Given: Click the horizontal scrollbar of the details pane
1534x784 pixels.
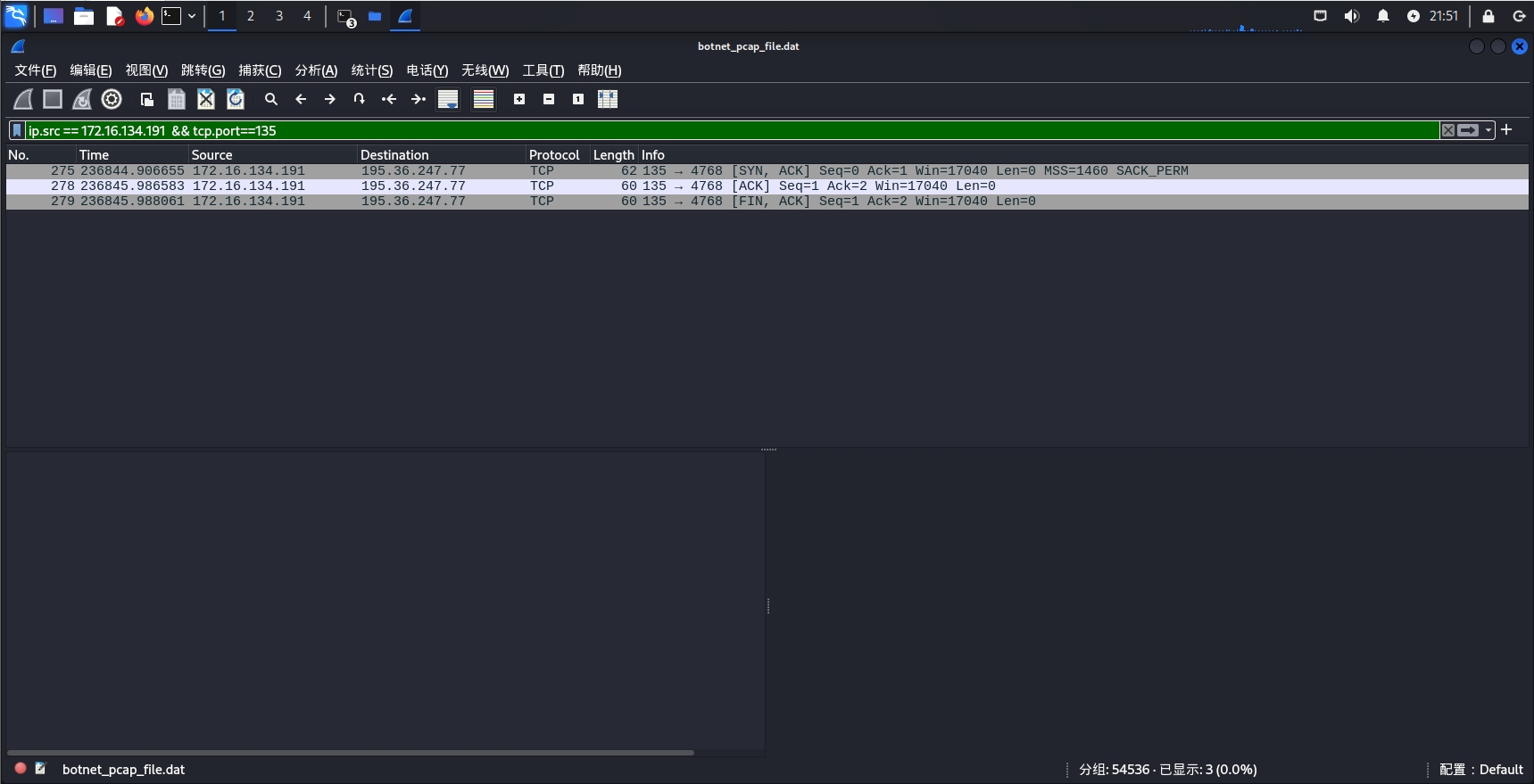Looking at the screenshot, I should pos(351,753).
